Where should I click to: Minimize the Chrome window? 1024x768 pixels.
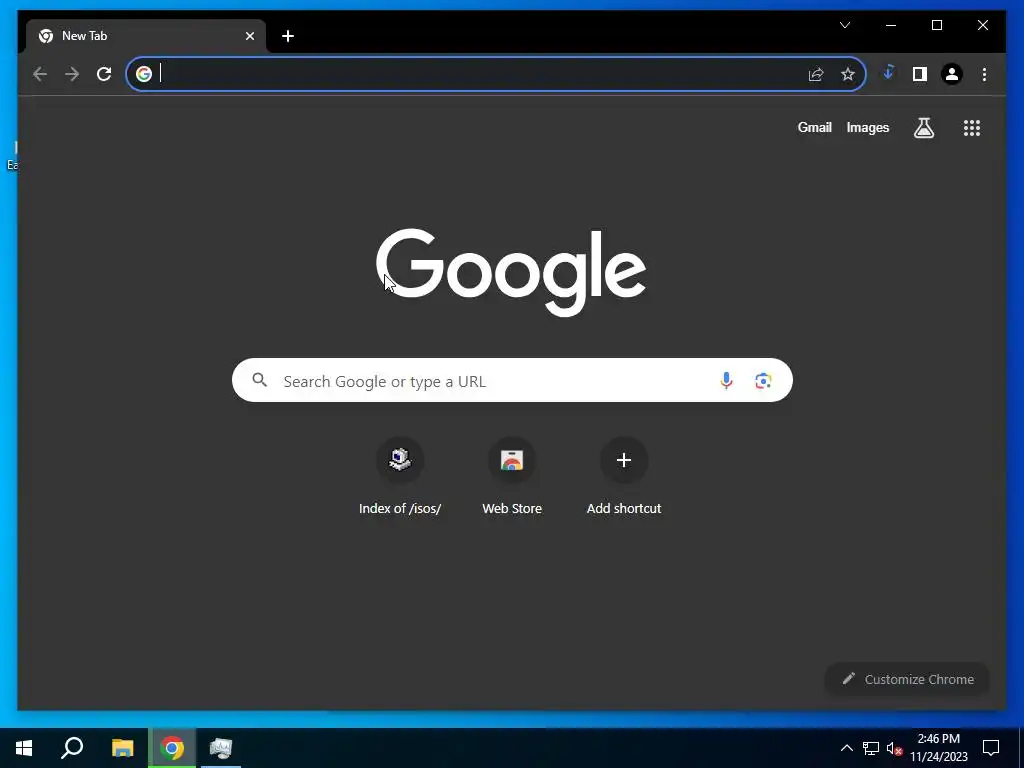pos(891,25)
